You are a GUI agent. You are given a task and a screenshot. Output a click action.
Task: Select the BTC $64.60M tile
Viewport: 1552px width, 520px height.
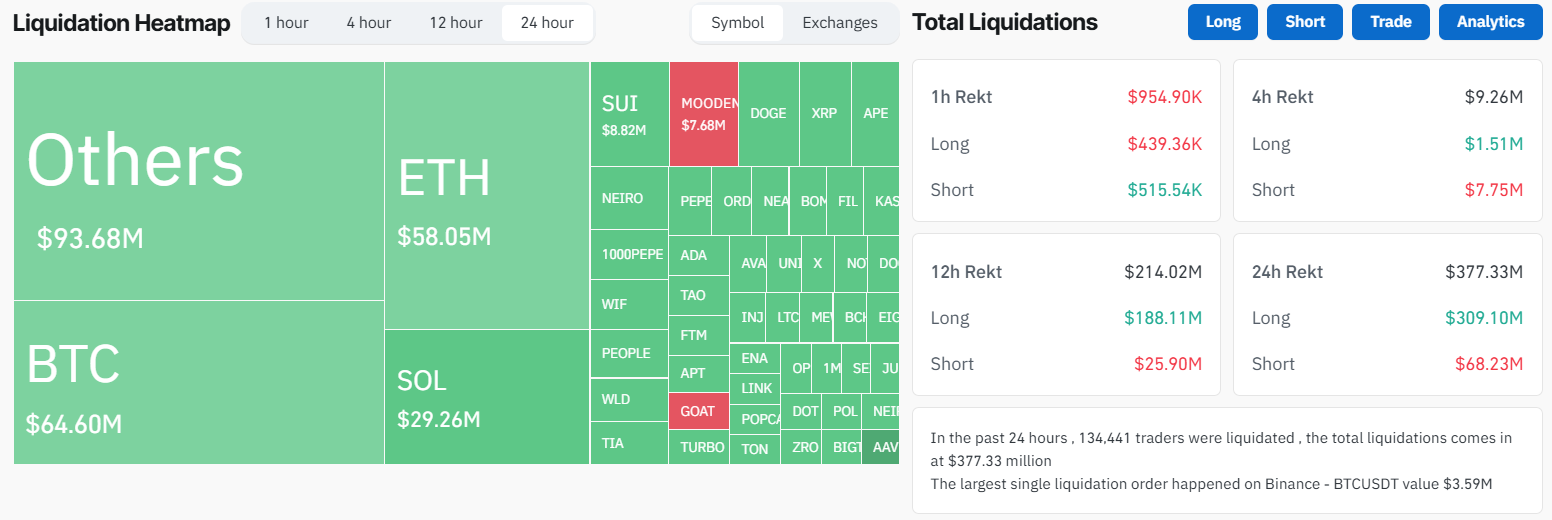point(198,382)
